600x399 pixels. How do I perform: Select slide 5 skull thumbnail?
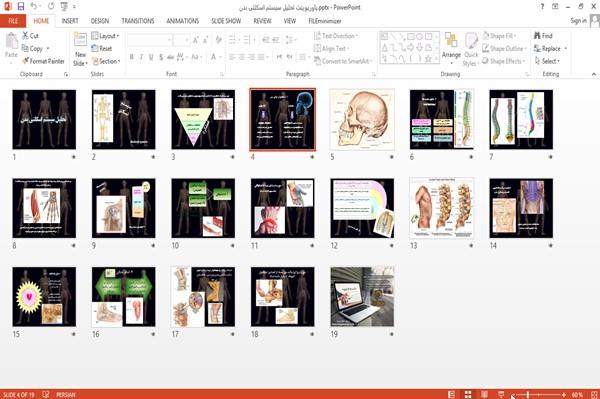click(x=362, y=119)
